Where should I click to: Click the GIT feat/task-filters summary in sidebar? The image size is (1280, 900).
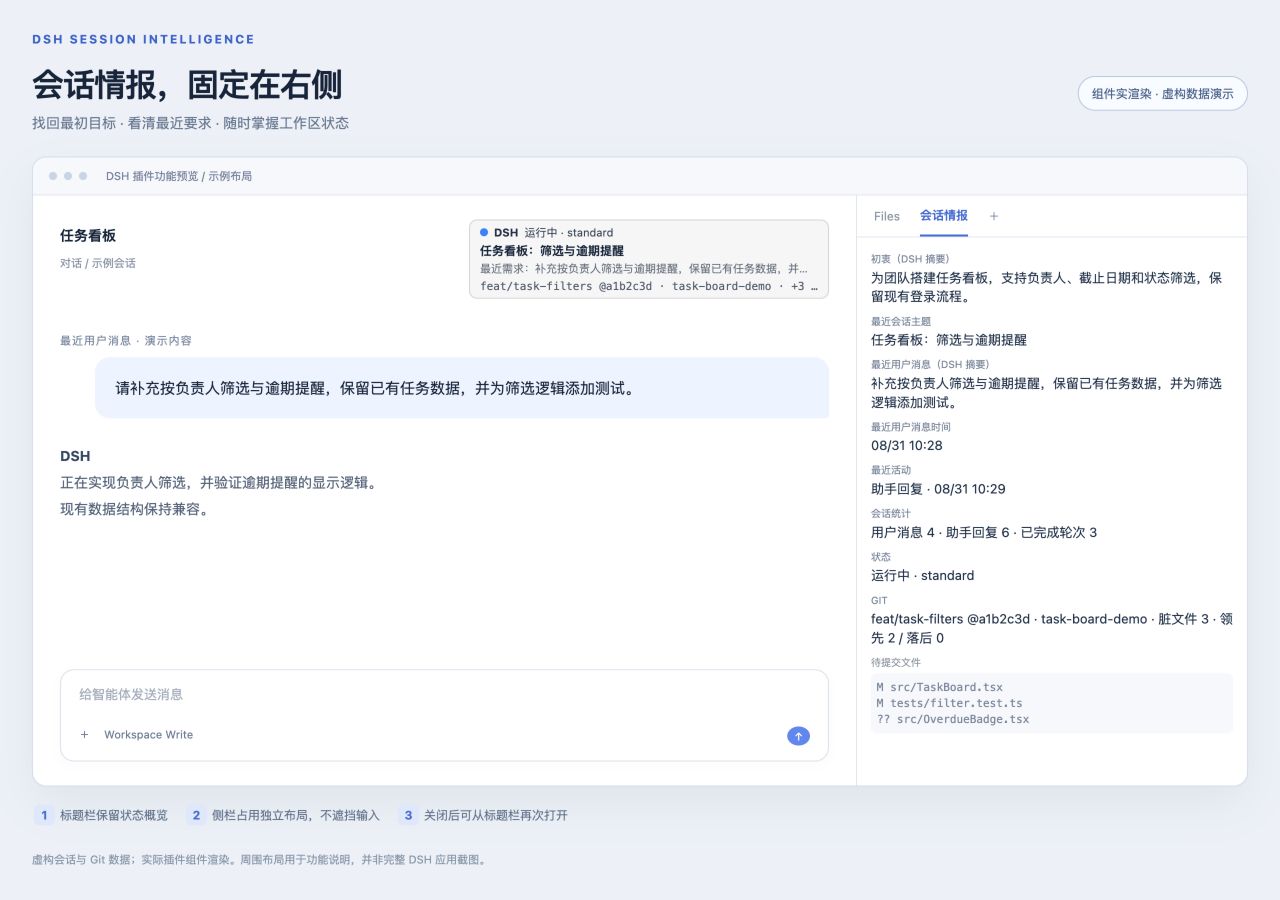(x=1052, y=628)
